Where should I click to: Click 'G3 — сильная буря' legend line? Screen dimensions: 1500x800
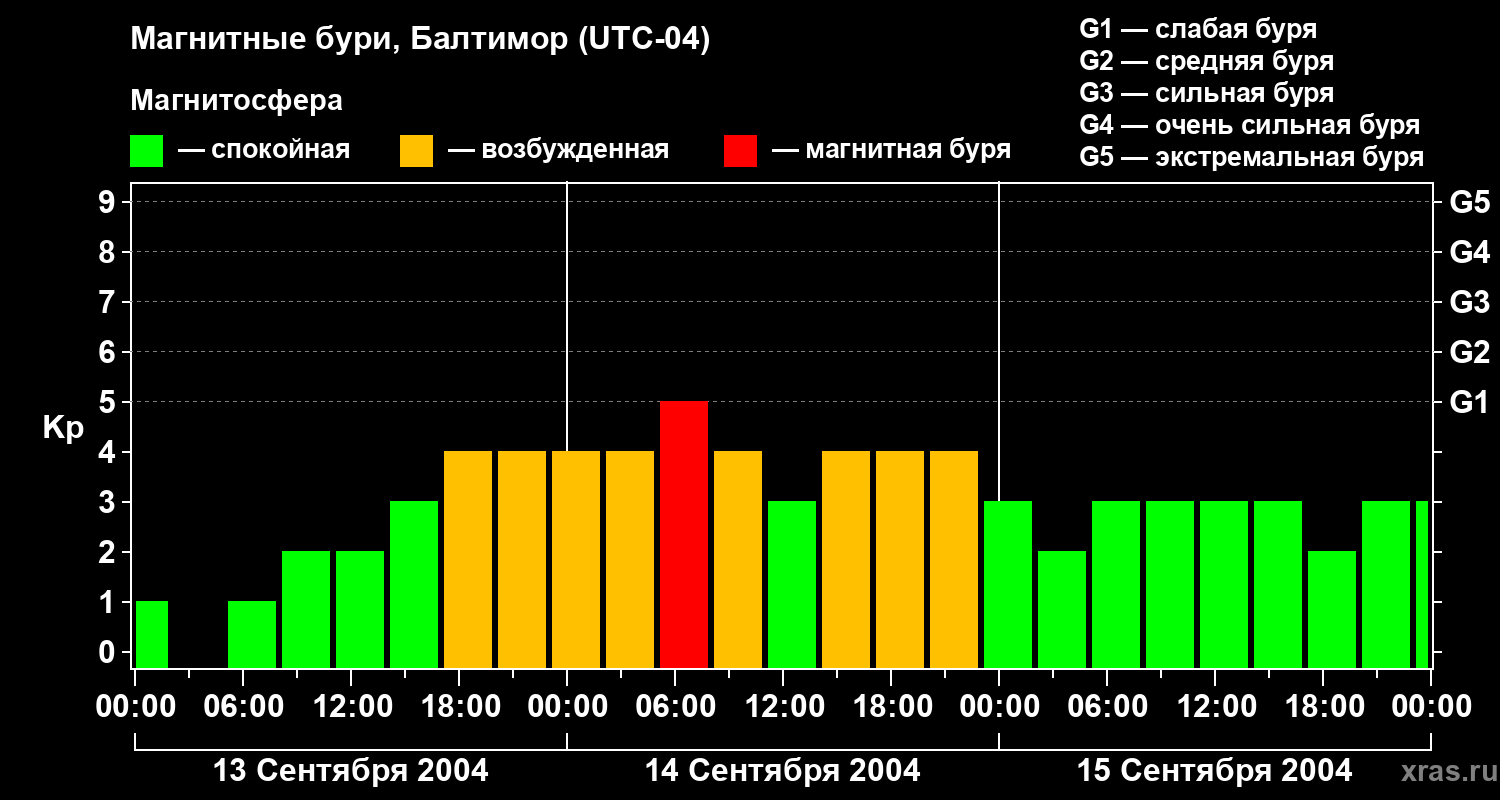pos(1207,93)
